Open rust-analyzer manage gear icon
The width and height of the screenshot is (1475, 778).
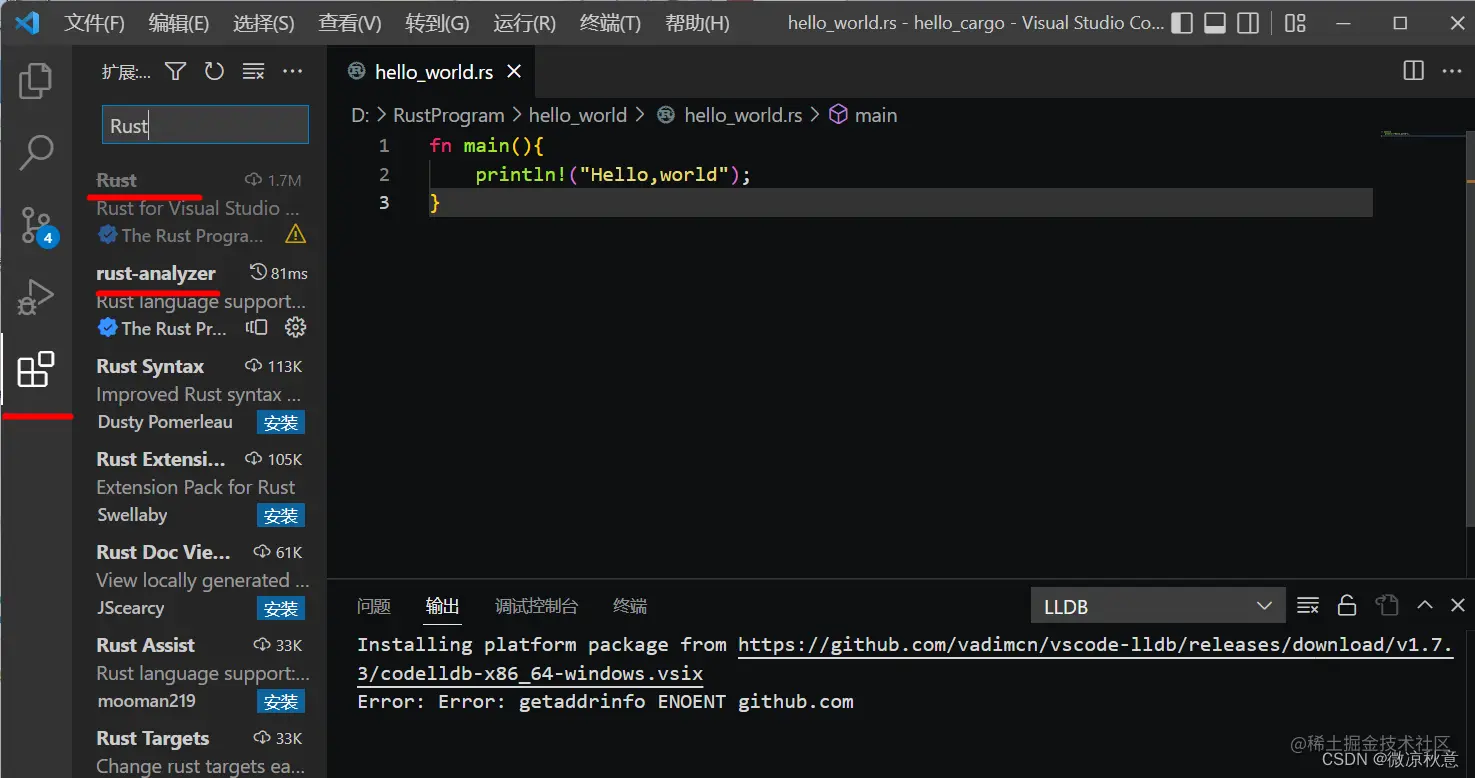tap(295, 327)
